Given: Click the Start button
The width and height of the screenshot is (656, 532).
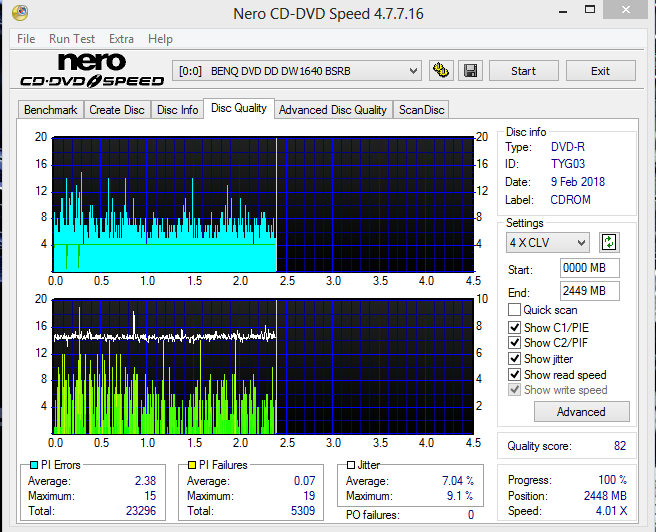Looking at the screenshot, I should point(523,71).
